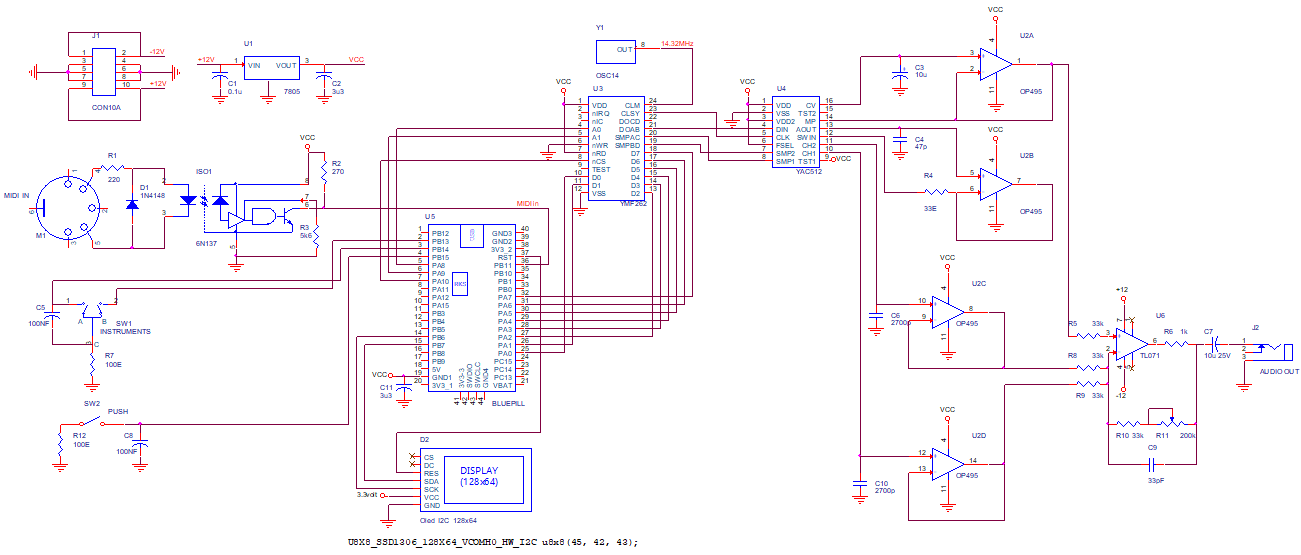Click the U2A OP495 op-amp triangle

pyautogui.click(x=994, y=63)
